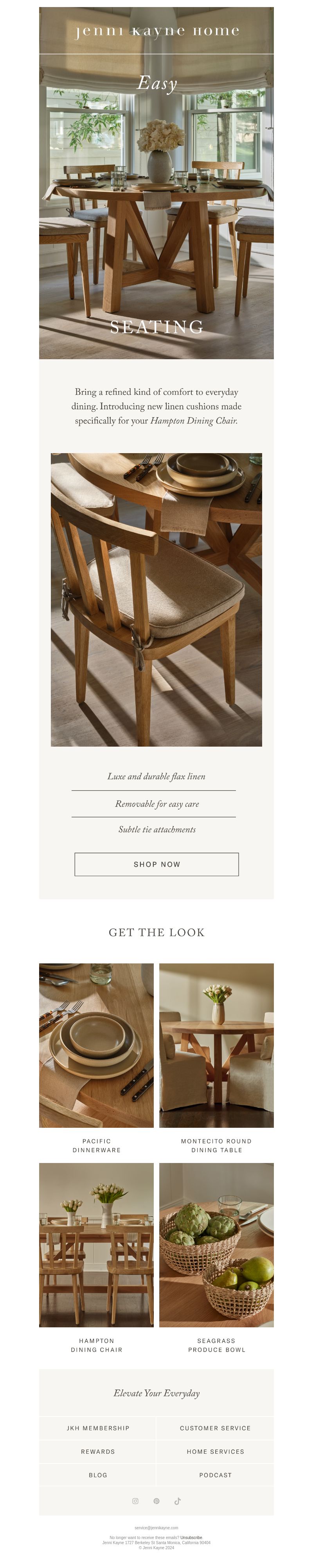Open the Instagram icon in footer
This screenshot has width=313, height=1568.
pos(135,1500)
